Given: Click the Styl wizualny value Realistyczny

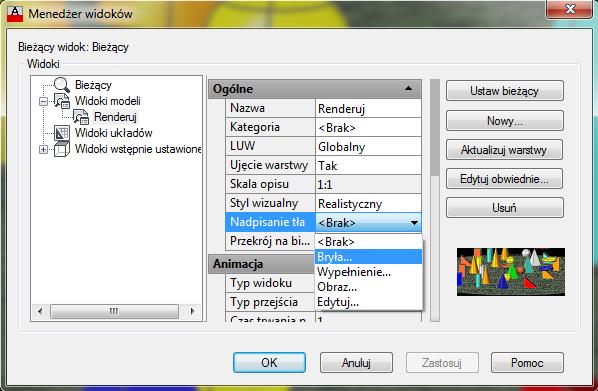Looking at the screenshot, I should (368, 204).
